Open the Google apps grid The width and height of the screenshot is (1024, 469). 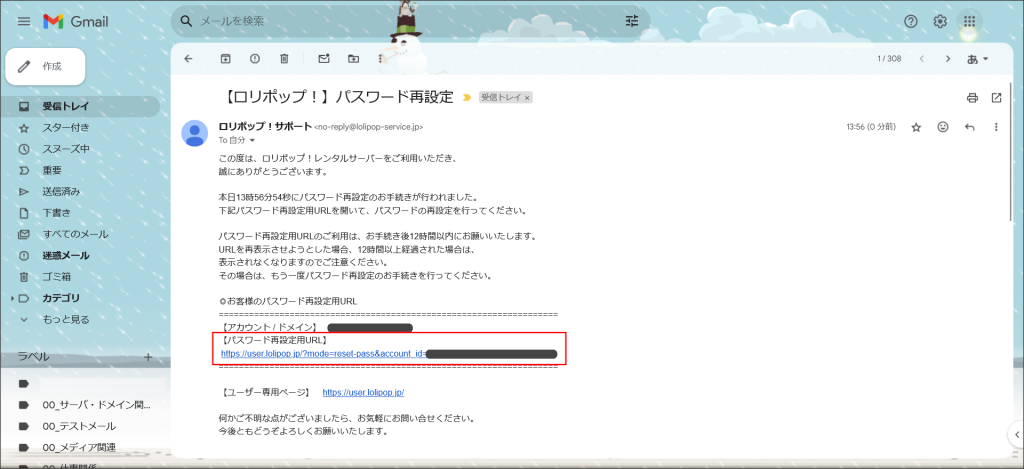tap(969, 22)
